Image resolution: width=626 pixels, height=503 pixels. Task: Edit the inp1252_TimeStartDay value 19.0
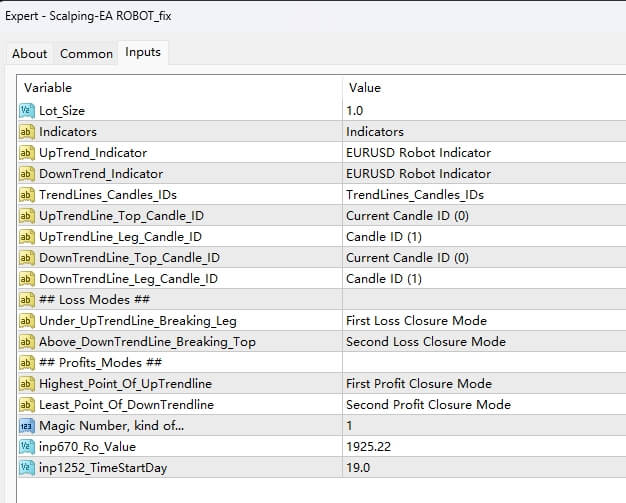tap(358, 467)
